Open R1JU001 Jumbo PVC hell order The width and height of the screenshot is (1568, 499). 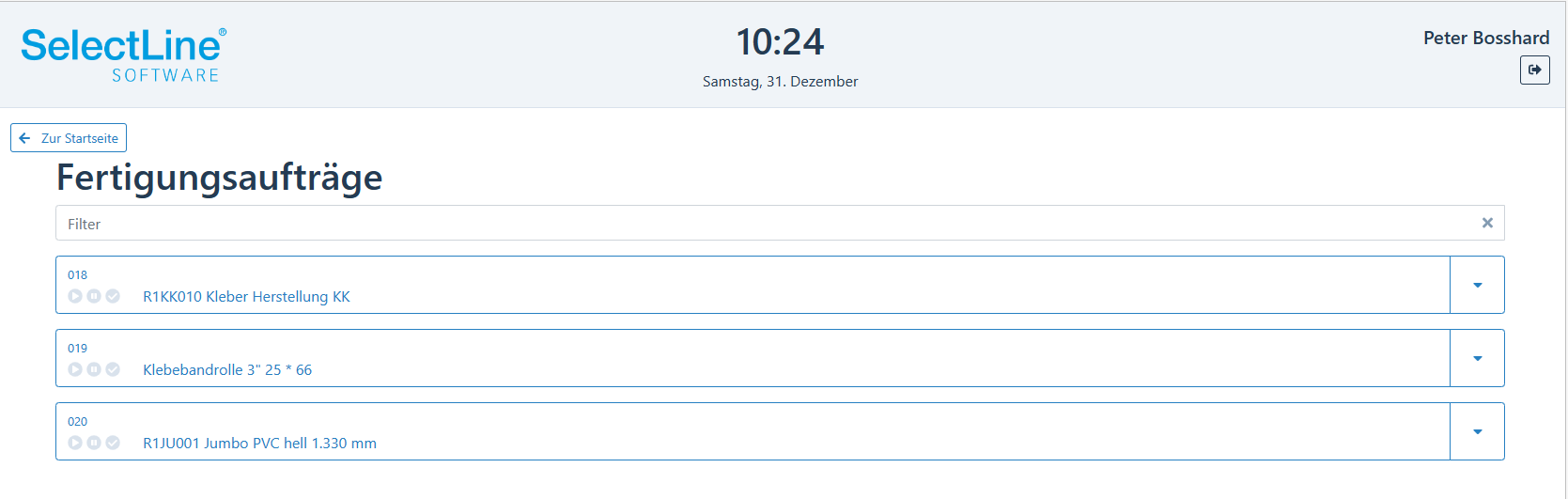click(x=259, y=444)
